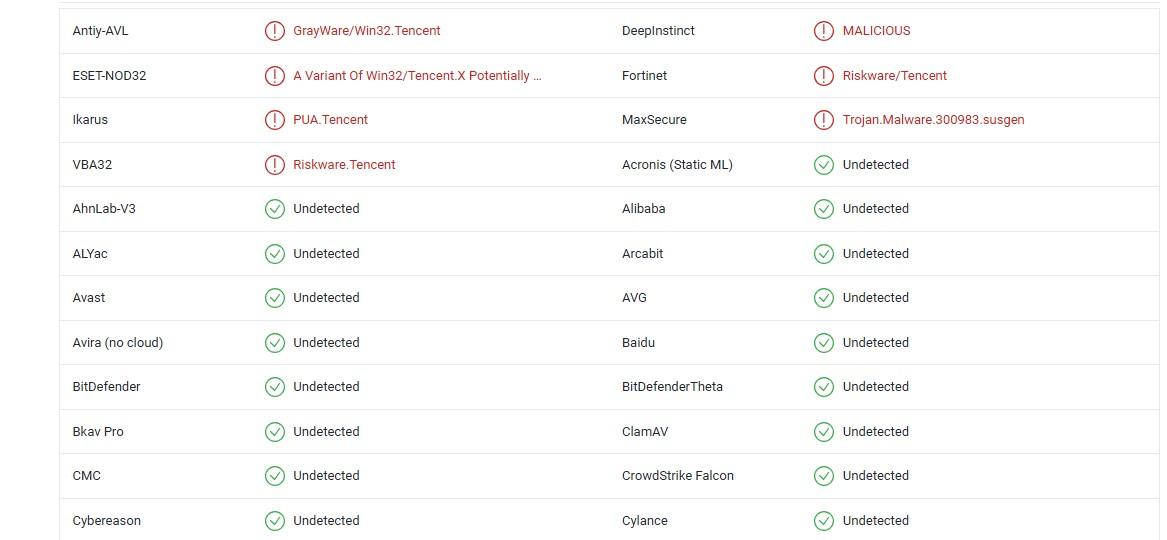Click the Antiy-AVL engine name
The height and width of the screenshot is (540, 1167).
100,30
